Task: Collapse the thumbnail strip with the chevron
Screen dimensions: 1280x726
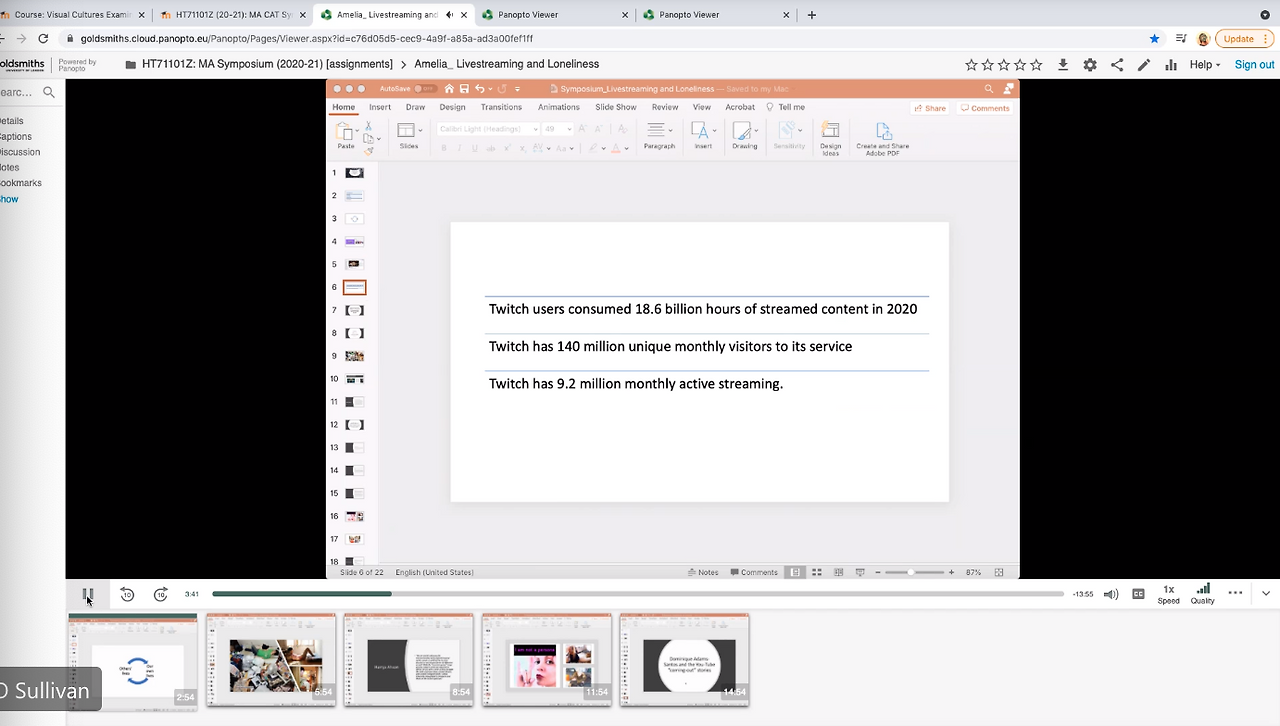Action: click(1266, 593)
